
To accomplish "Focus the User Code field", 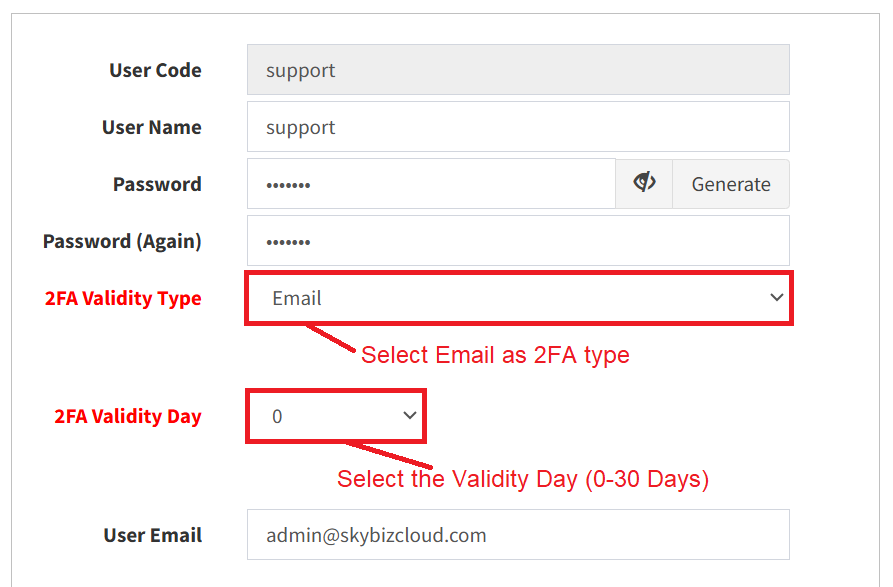I will pyautogui.click(x=518, y=69).
